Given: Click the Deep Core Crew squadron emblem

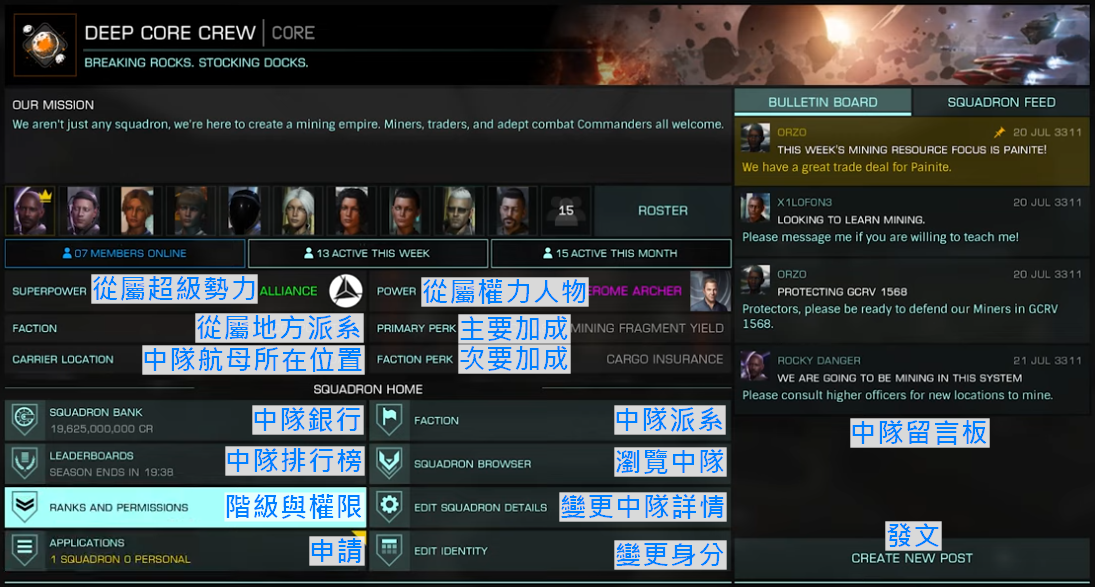Looking at the screenshot, I should pyautogui.click(x=45, y=45).
